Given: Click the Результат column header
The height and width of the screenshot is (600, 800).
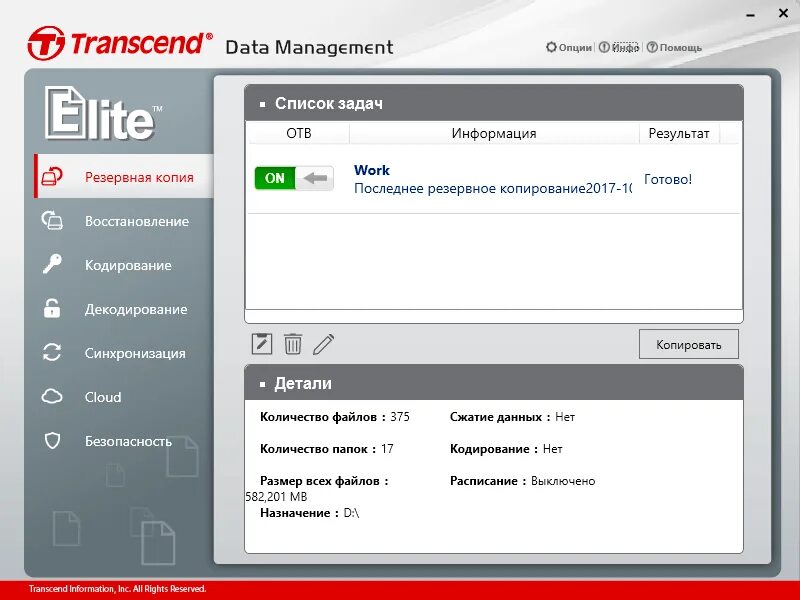Looking at the screenshot, I should tap(679, 133).
